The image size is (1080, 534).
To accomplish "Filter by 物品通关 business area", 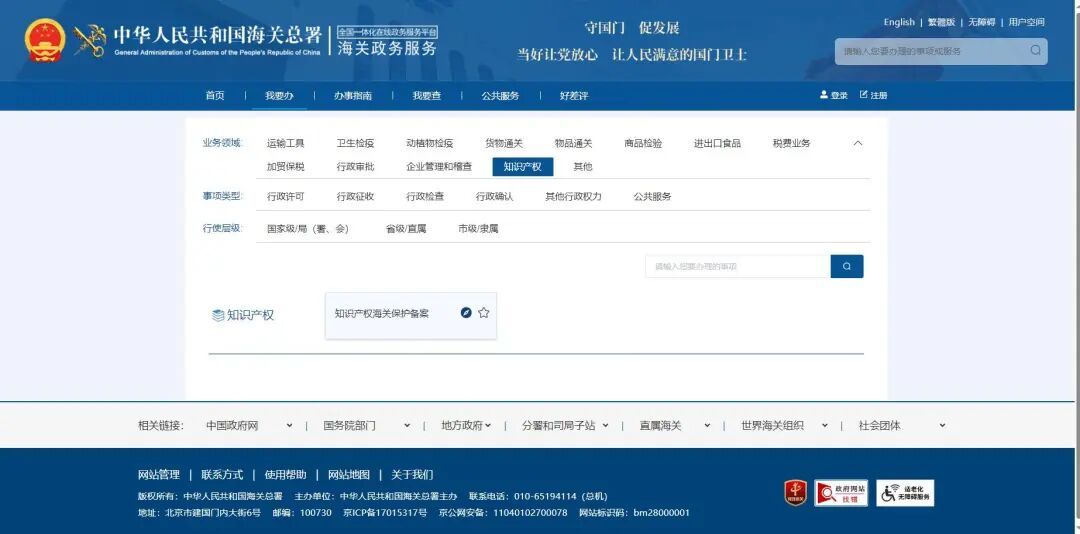I will pos(574,143).
